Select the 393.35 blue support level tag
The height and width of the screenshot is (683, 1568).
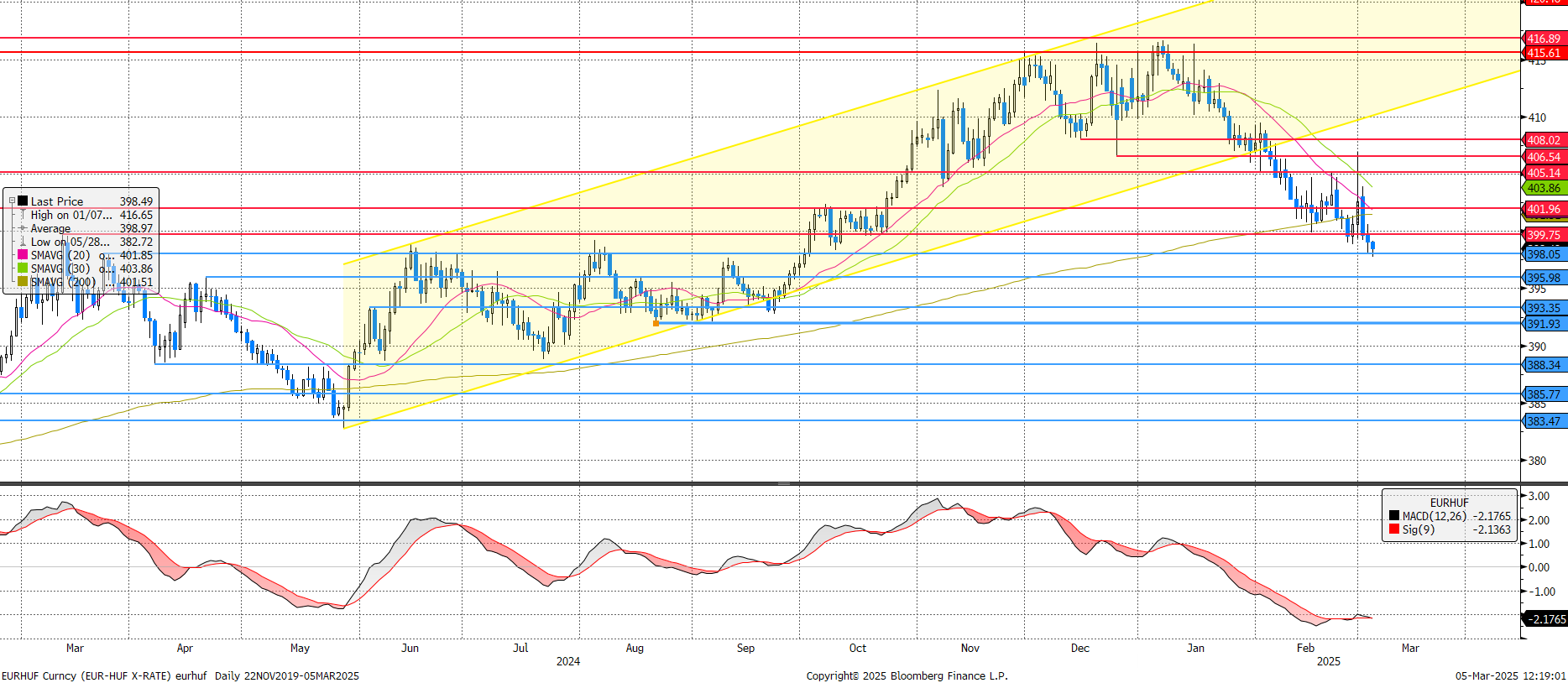(1544, 308)
